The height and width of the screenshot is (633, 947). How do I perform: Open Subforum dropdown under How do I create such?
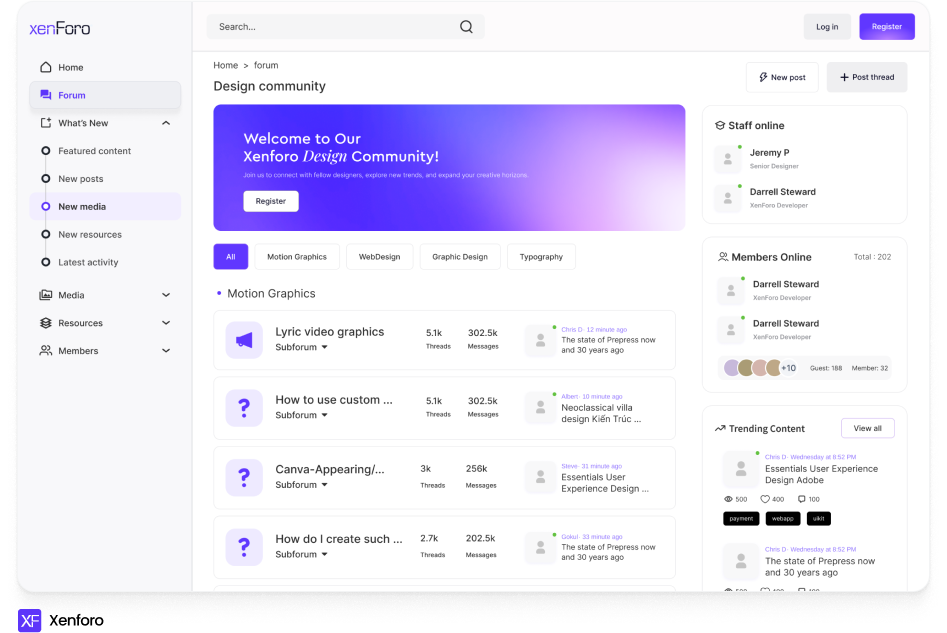click(x=301, y=554)
